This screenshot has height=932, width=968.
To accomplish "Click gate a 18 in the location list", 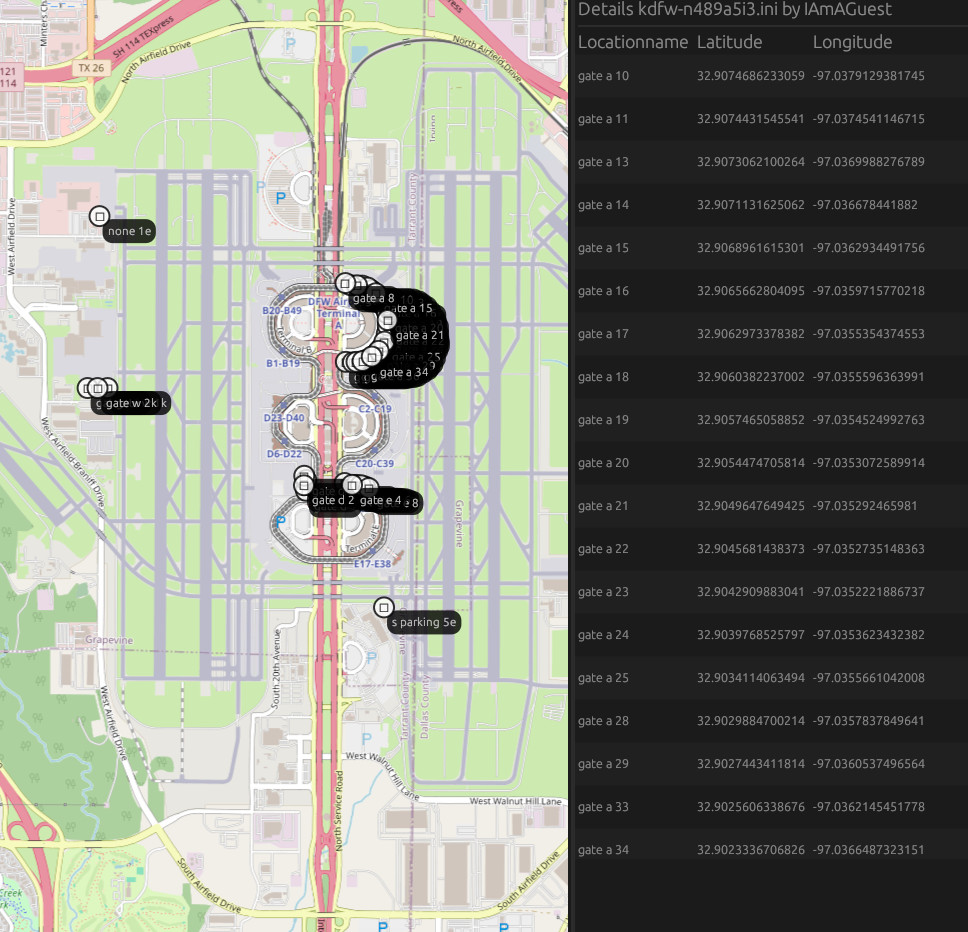I will point(772,377).
